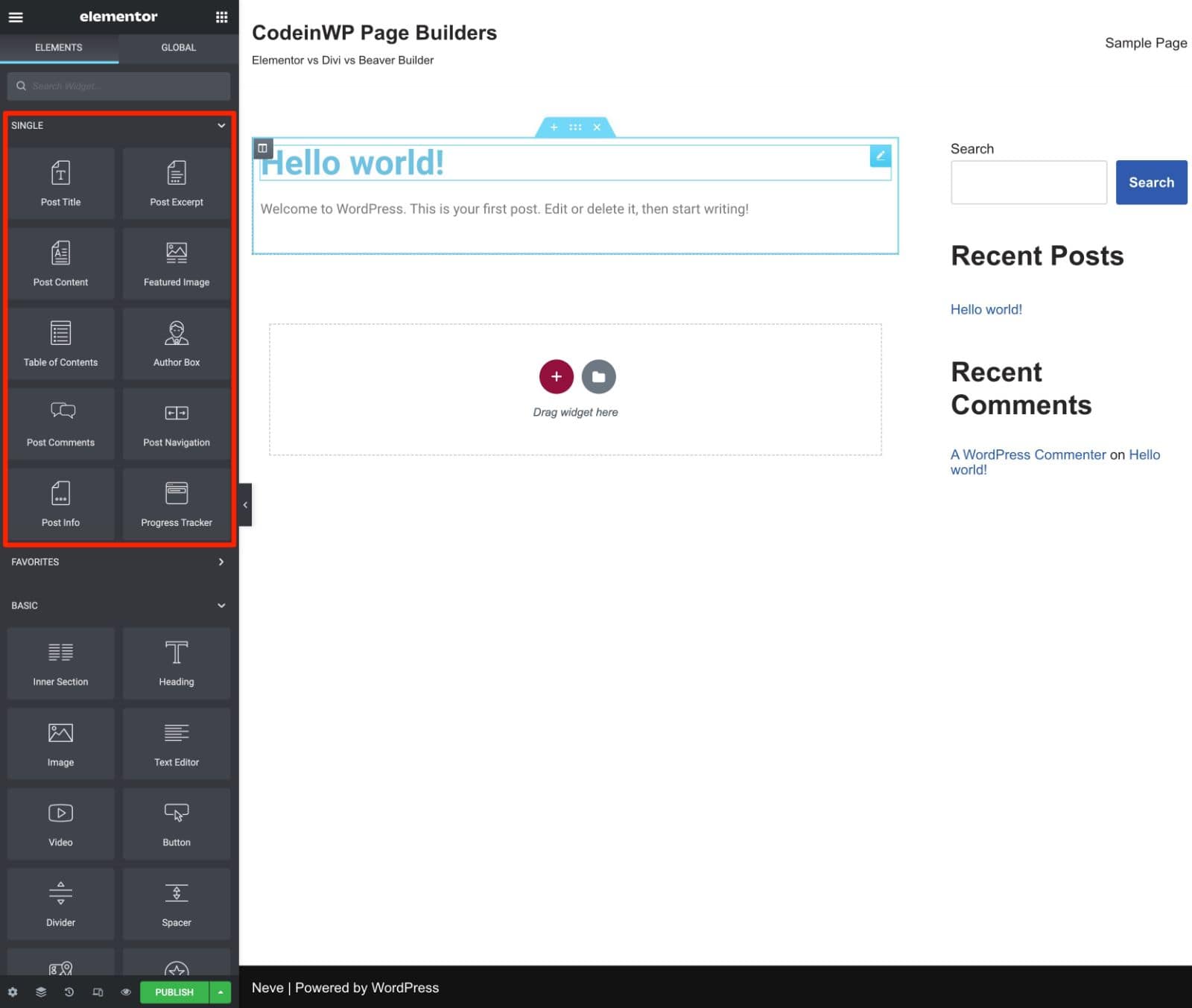Open the Navigator panel icon
This screenshot has height=1008, width=1192.
[x=41, y=992]
